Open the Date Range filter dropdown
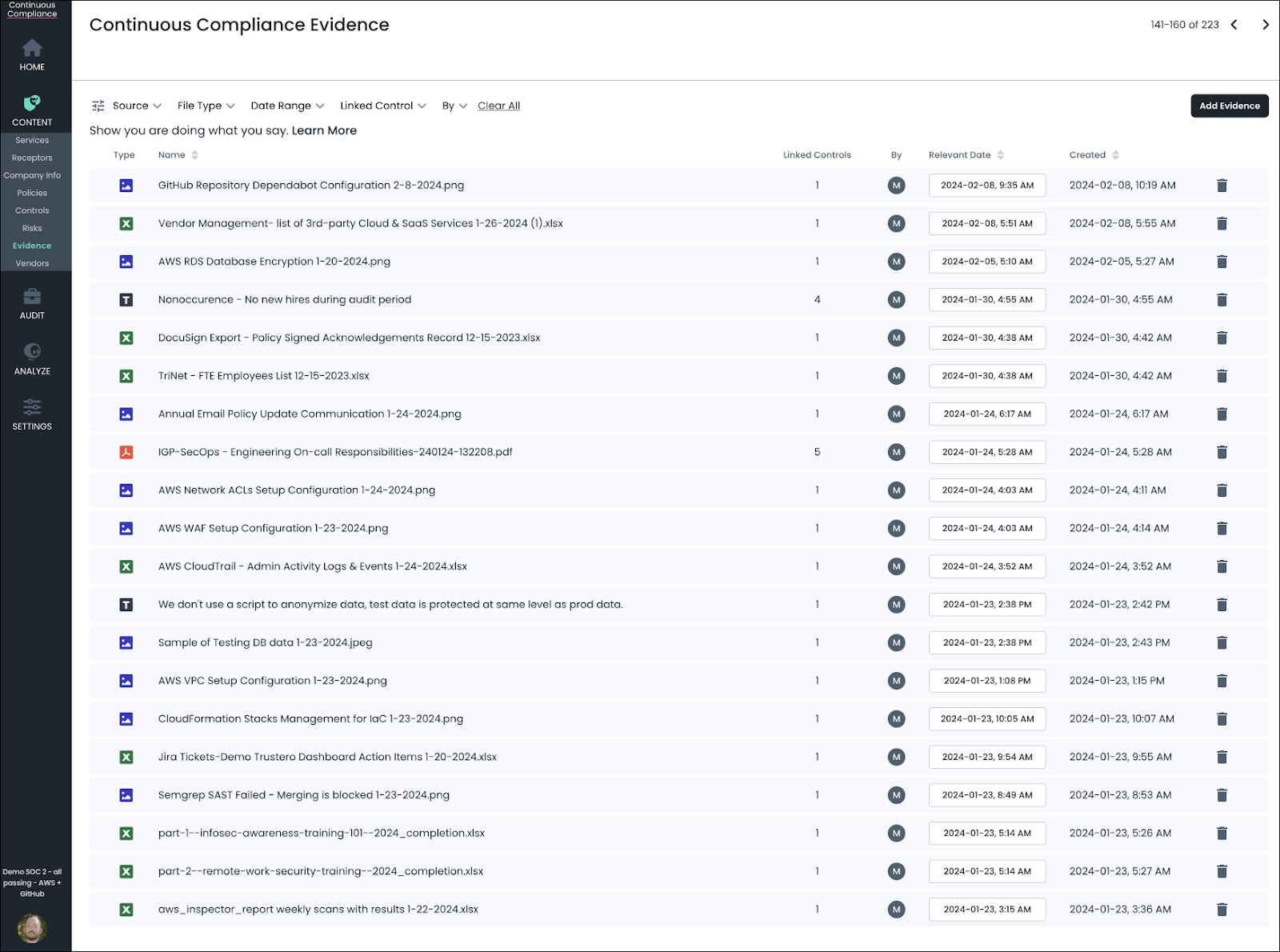The image size is (1280, 952). pos(287,106)
